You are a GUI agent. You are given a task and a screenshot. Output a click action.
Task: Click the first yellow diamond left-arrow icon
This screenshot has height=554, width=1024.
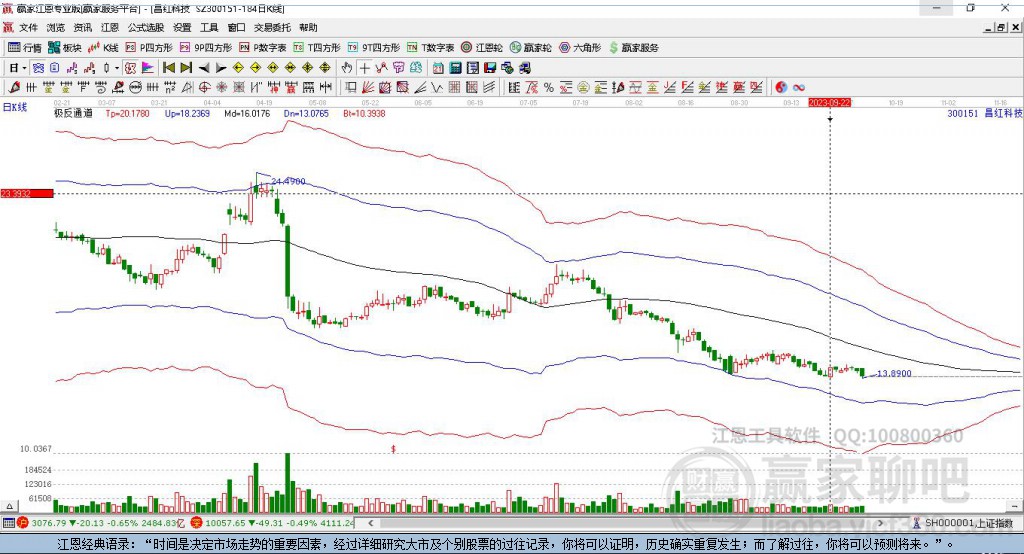[x=238, y=68]
